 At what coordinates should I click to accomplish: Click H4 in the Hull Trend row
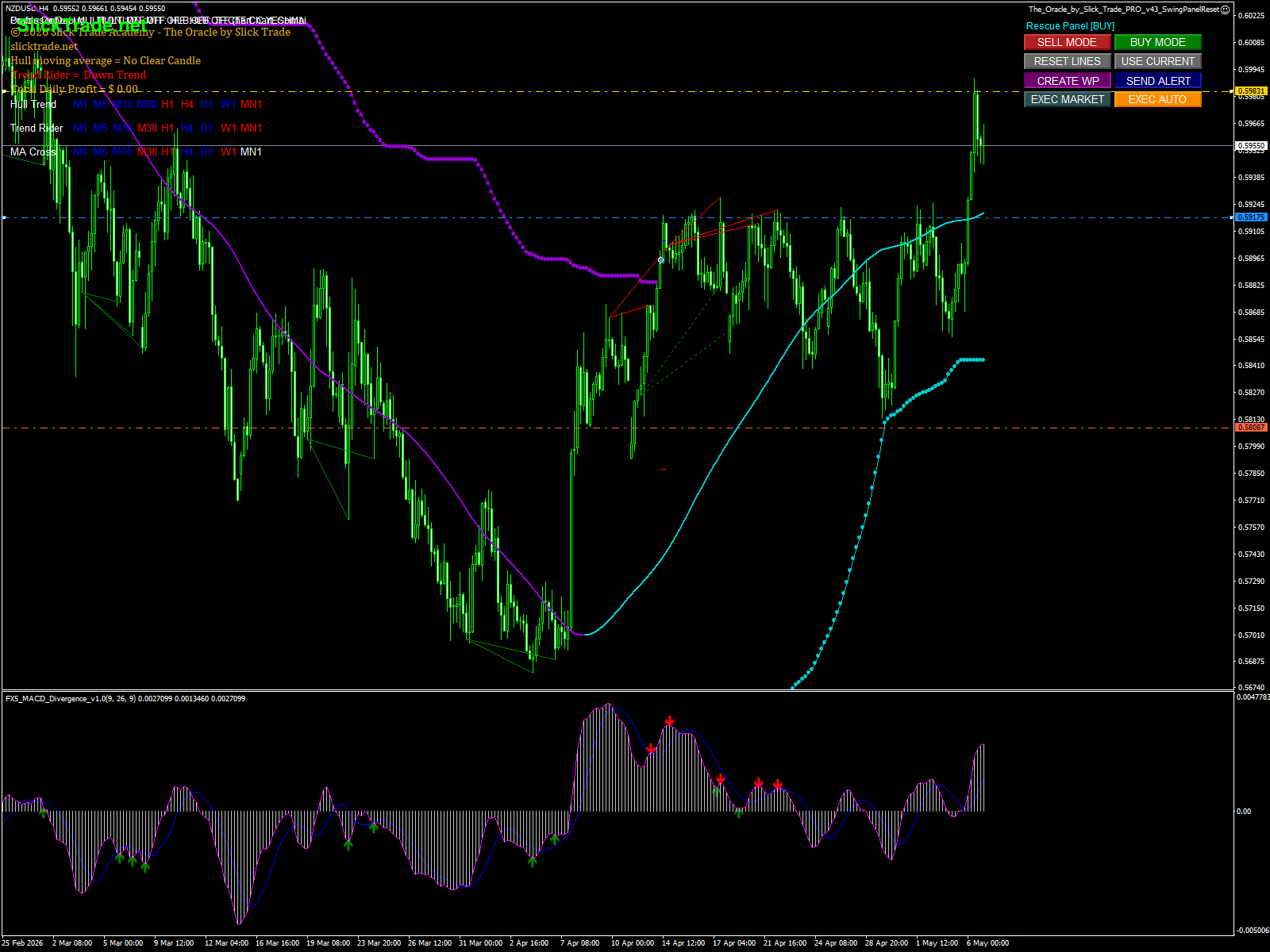[187, 104]
